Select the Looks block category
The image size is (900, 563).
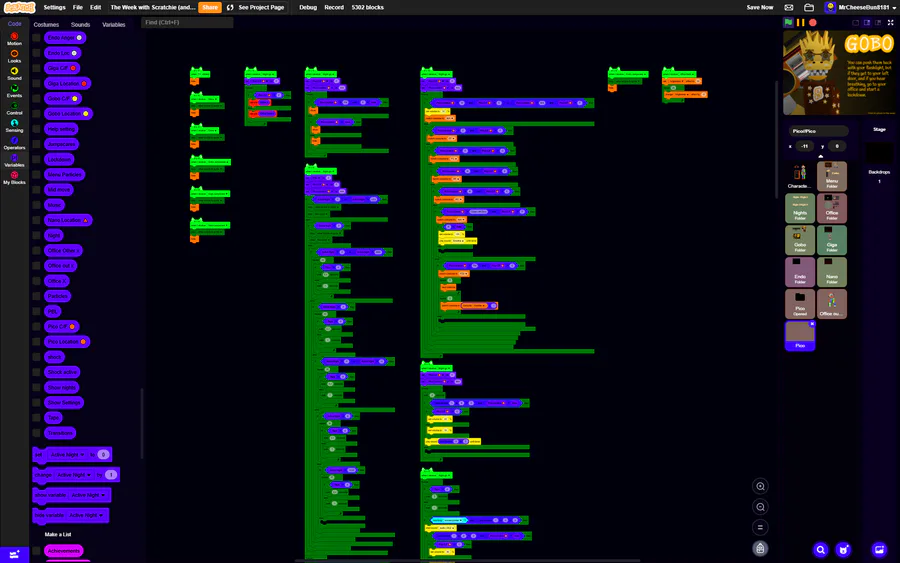14,56
